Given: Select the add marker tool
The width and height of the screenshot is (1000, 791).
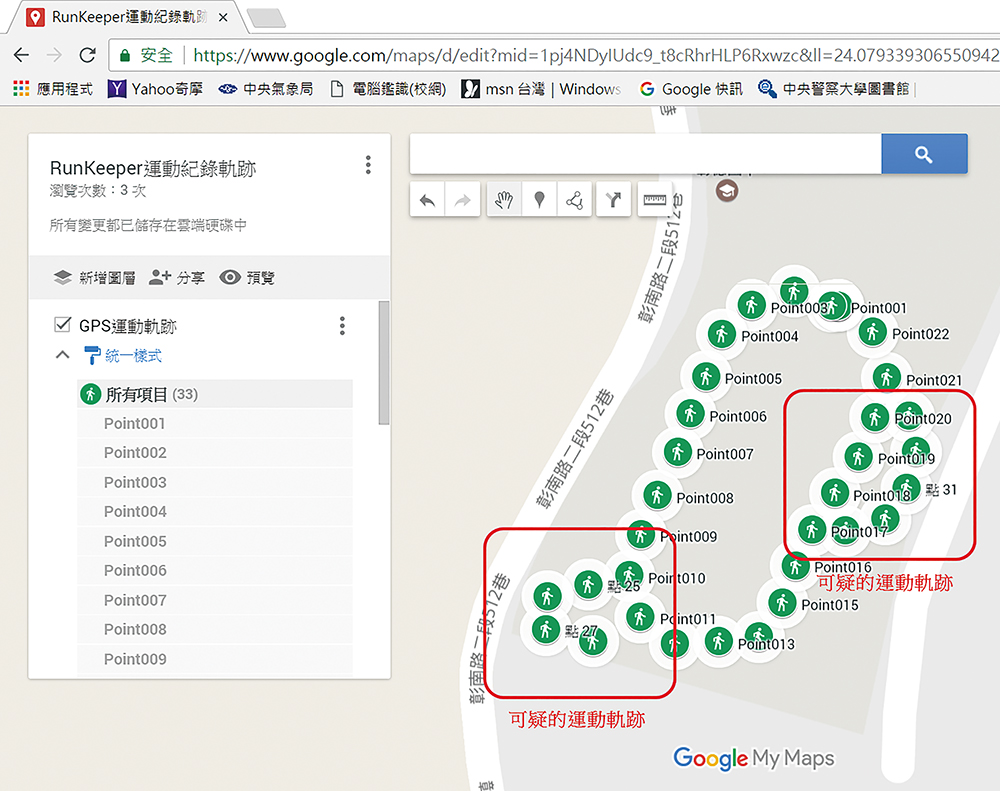Looking at the screenshot, I should point(540,200).
